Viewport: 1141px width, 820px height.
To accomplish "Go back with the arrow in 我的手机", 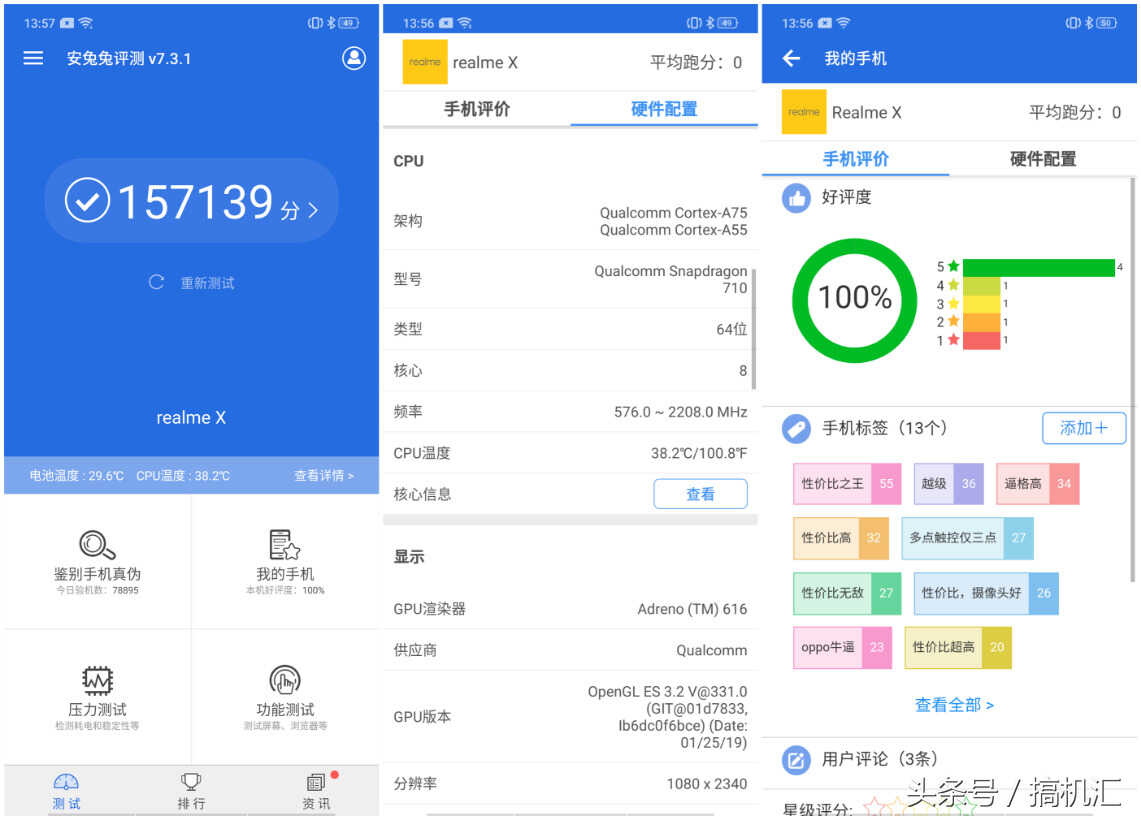I will (791, 58).
